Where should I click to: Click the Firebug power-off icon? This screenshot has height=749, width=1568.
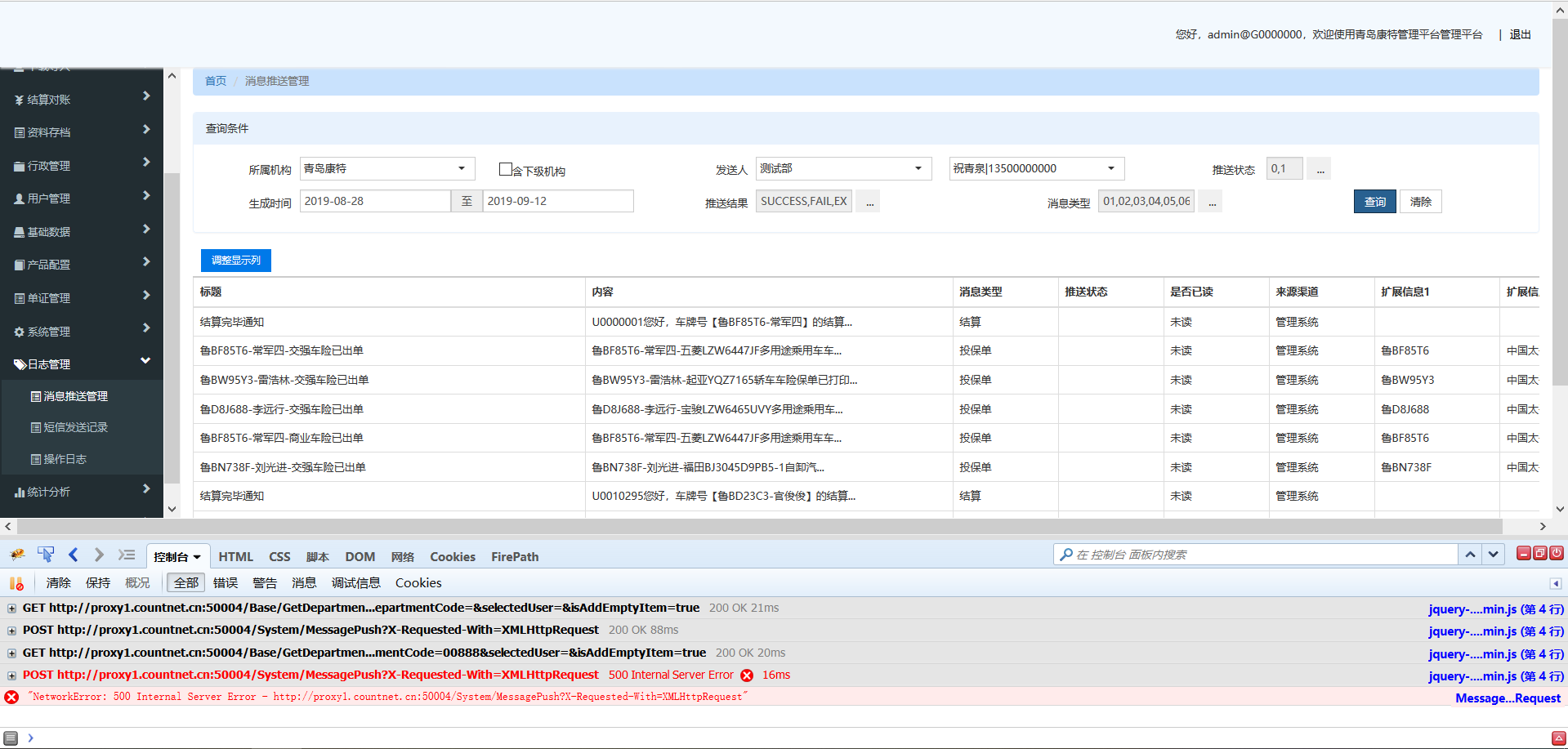point(1557,554)
